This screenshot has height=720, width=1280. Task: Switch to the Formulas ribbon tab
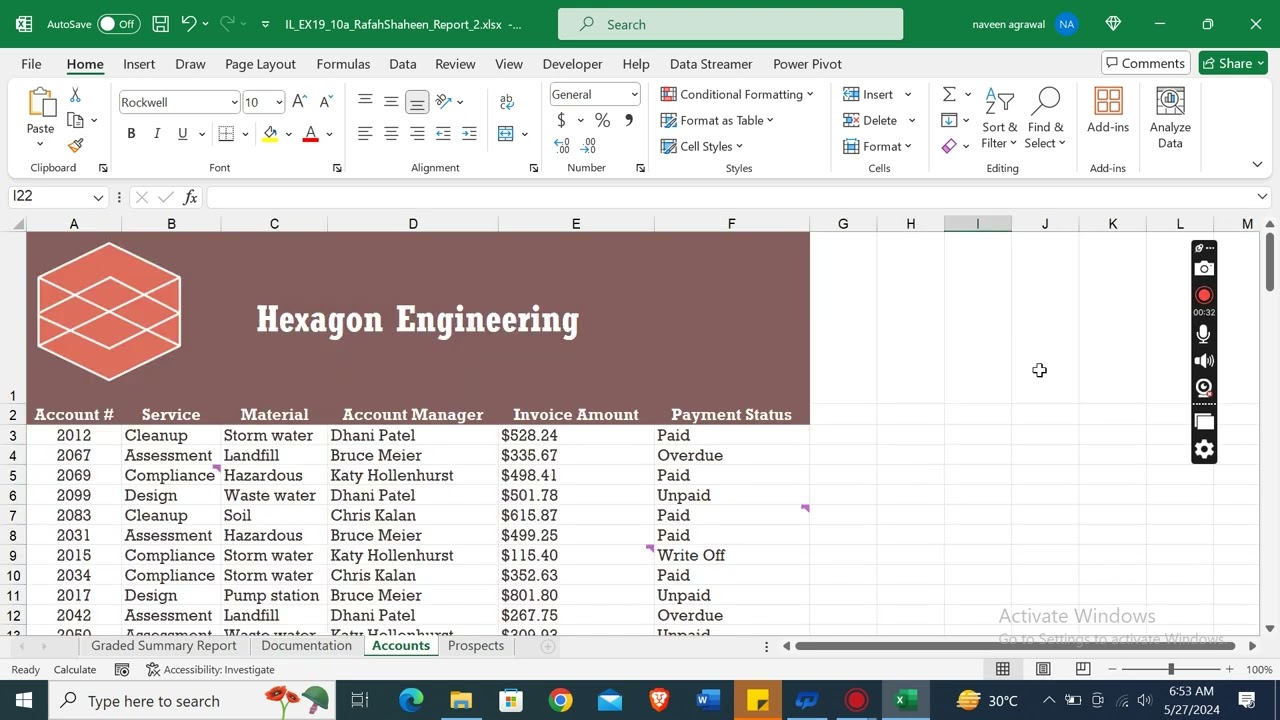pos(343,64)
